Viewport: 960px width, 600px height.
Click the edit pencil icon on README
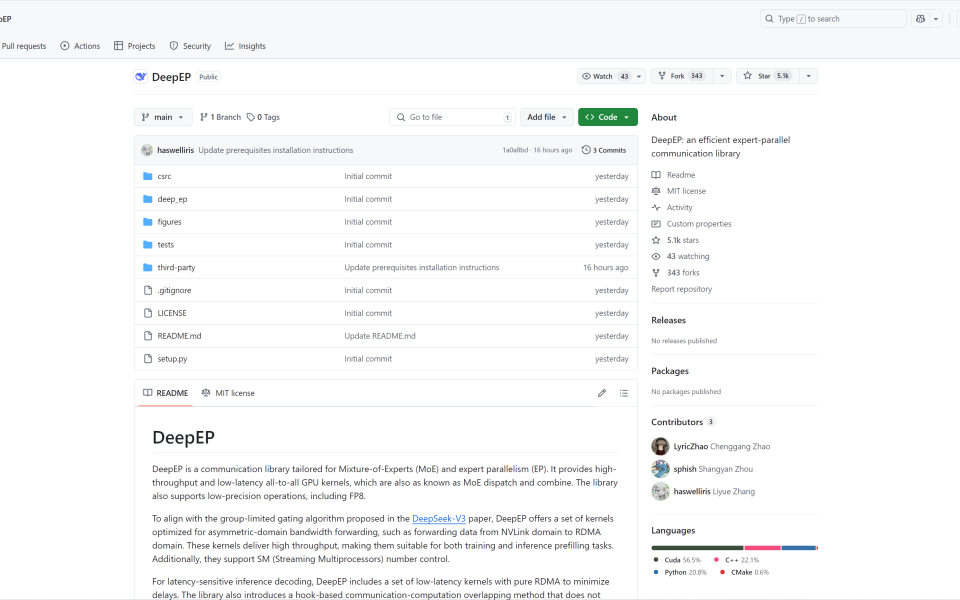[x=602, y=393]
